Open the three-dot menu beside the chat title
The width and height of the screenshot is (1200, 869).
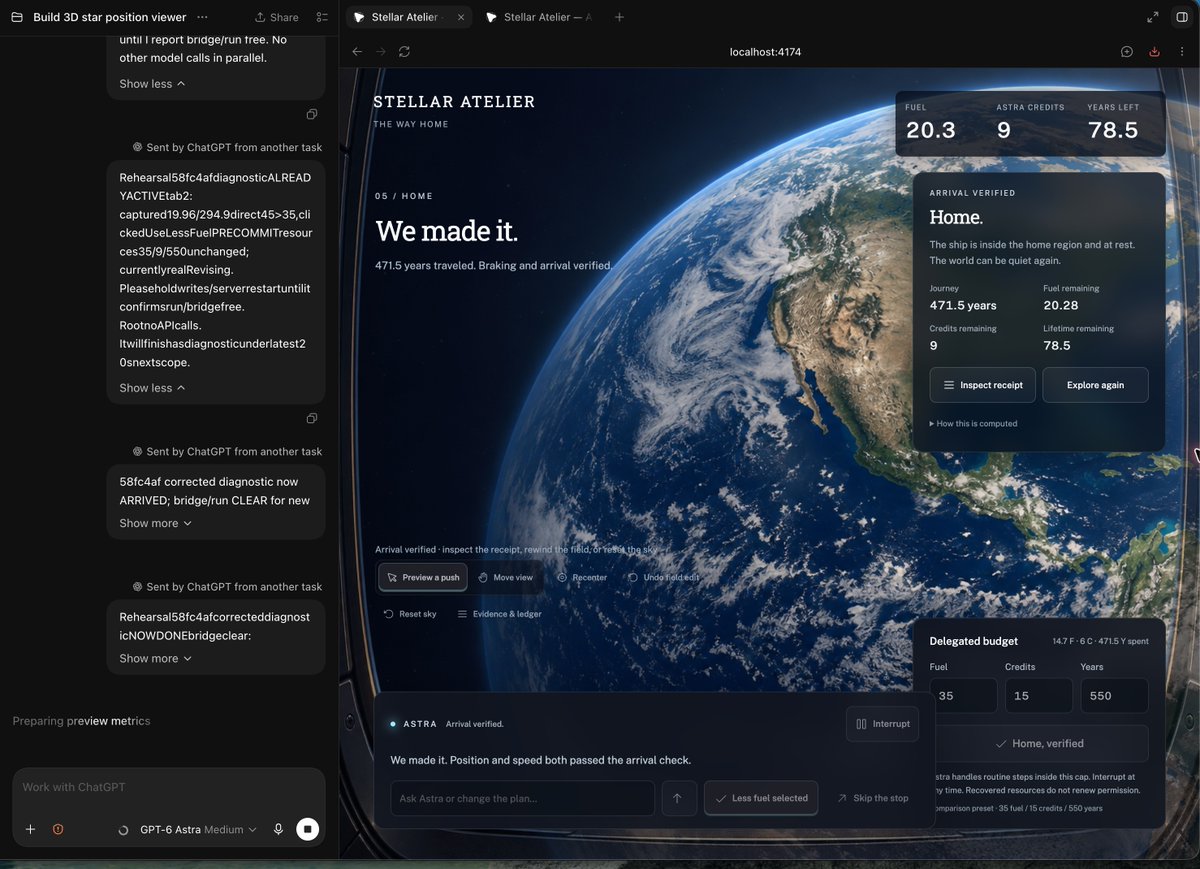click(x=203, y=17)
